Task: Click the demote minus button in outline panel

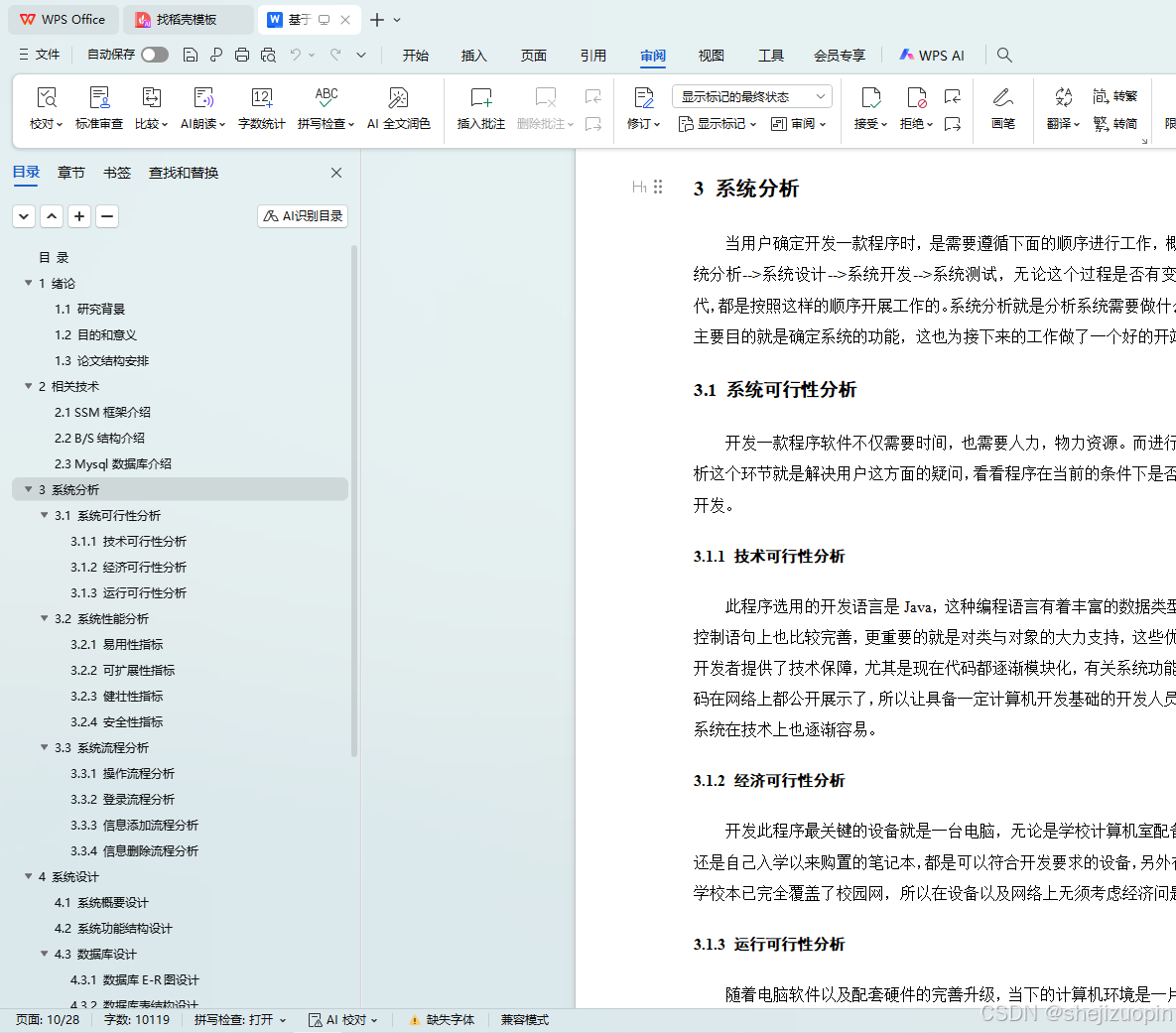Action: pyautogui.click(x=107, y=216)
